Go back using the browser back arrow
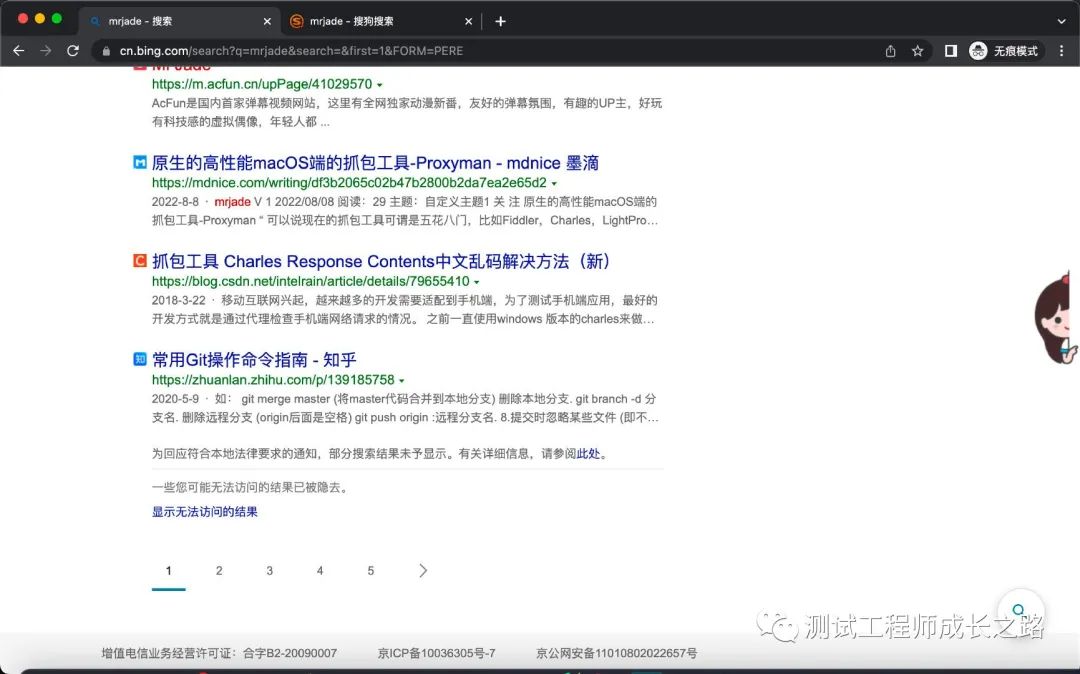Image resolution: width=1080 pixels, height=674 pixels. tap(19, 51)
